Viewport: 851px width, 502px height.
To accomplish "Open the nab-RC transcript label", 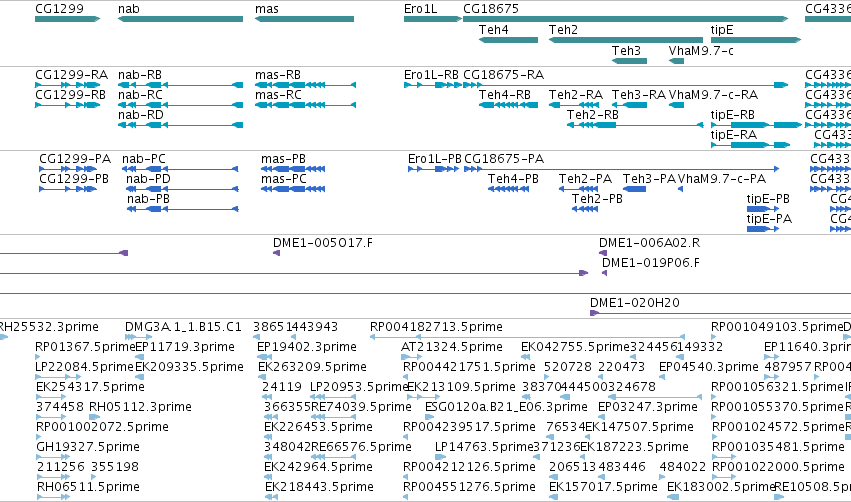I will click(141, 95).
